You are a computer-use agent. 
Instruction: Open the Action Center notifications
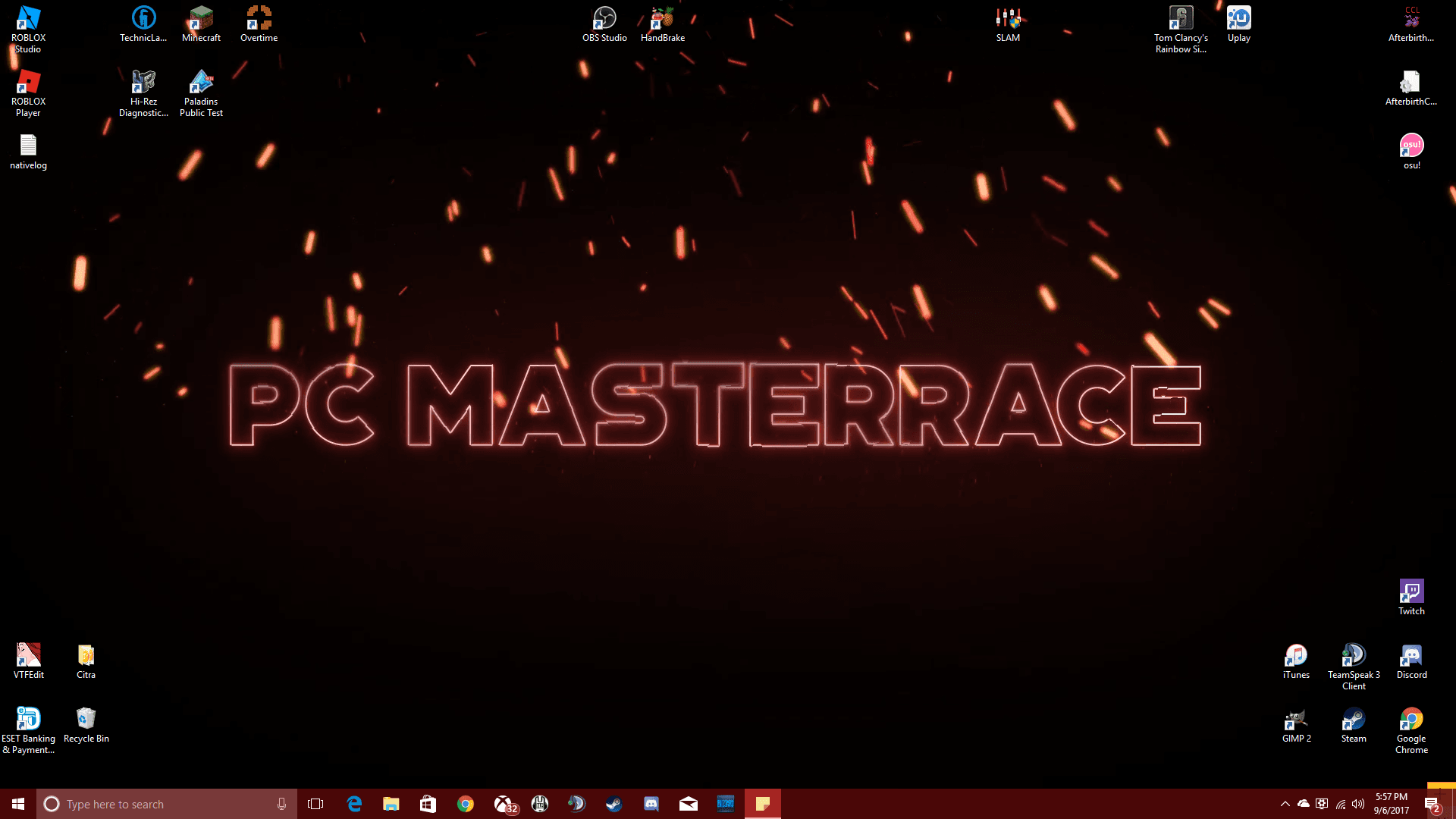point(1431,804)
